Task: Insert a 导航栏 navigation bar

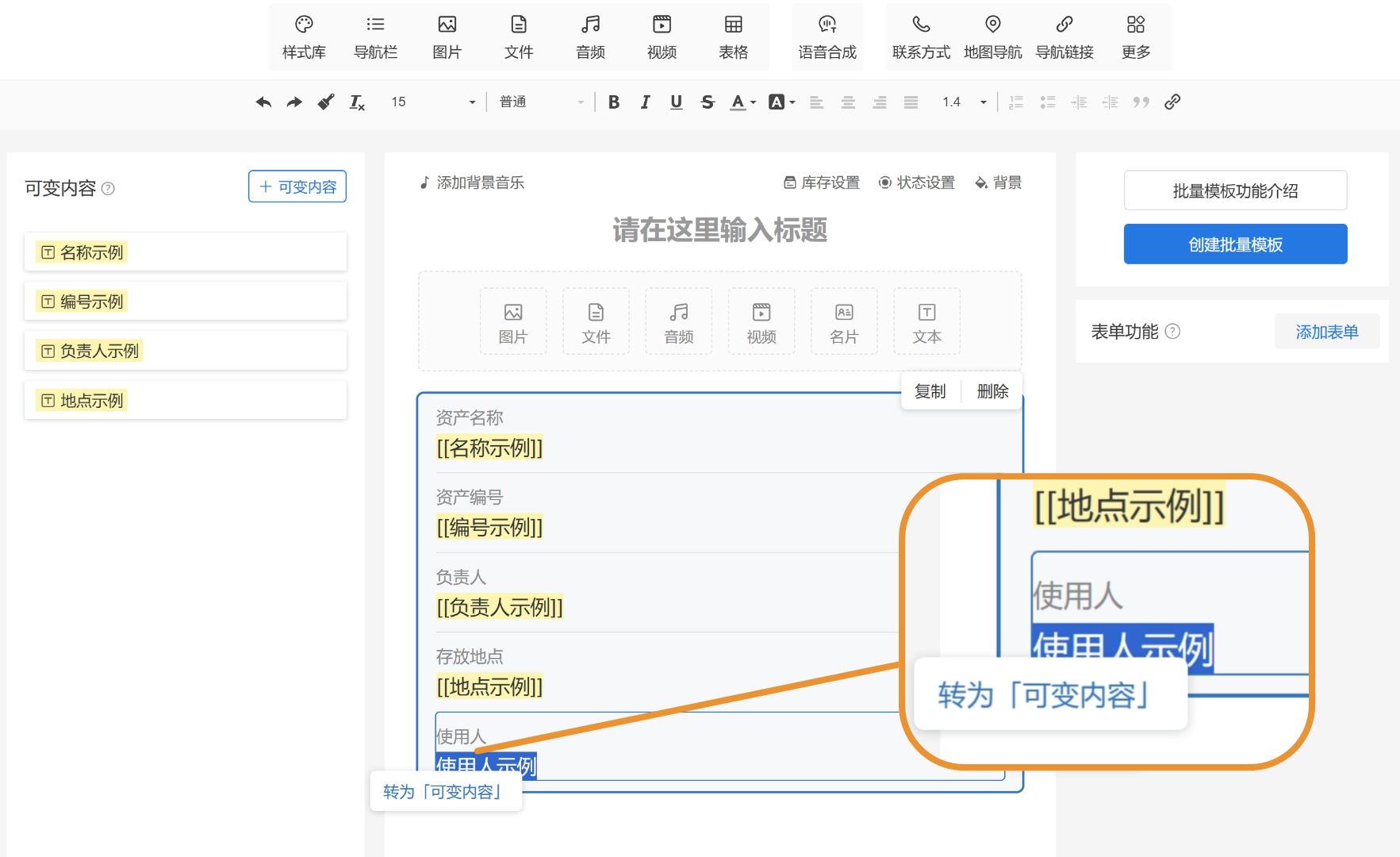Action: click(376, 37)
